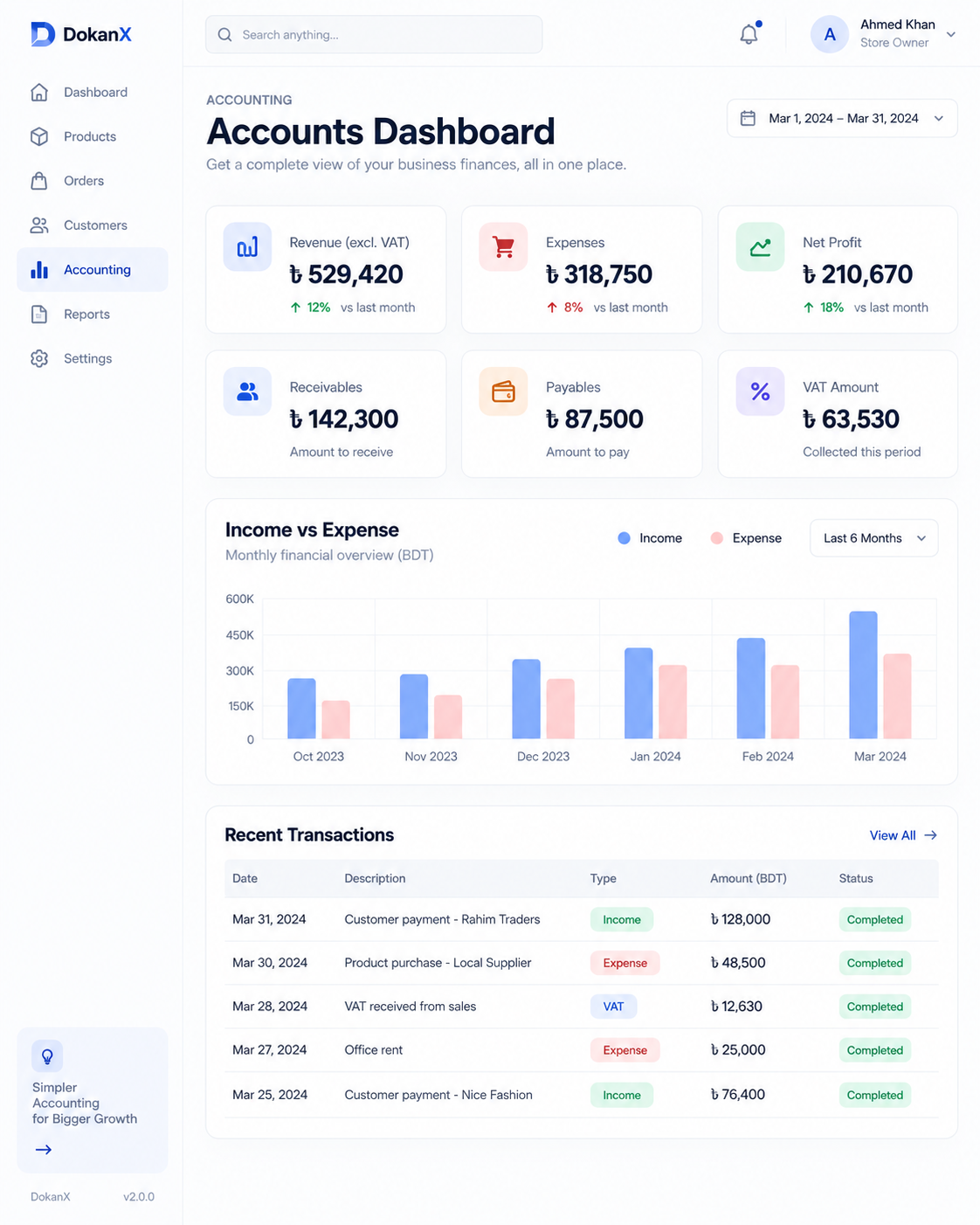Click the arrow beside View All
980x1225 pixels.
930,835
